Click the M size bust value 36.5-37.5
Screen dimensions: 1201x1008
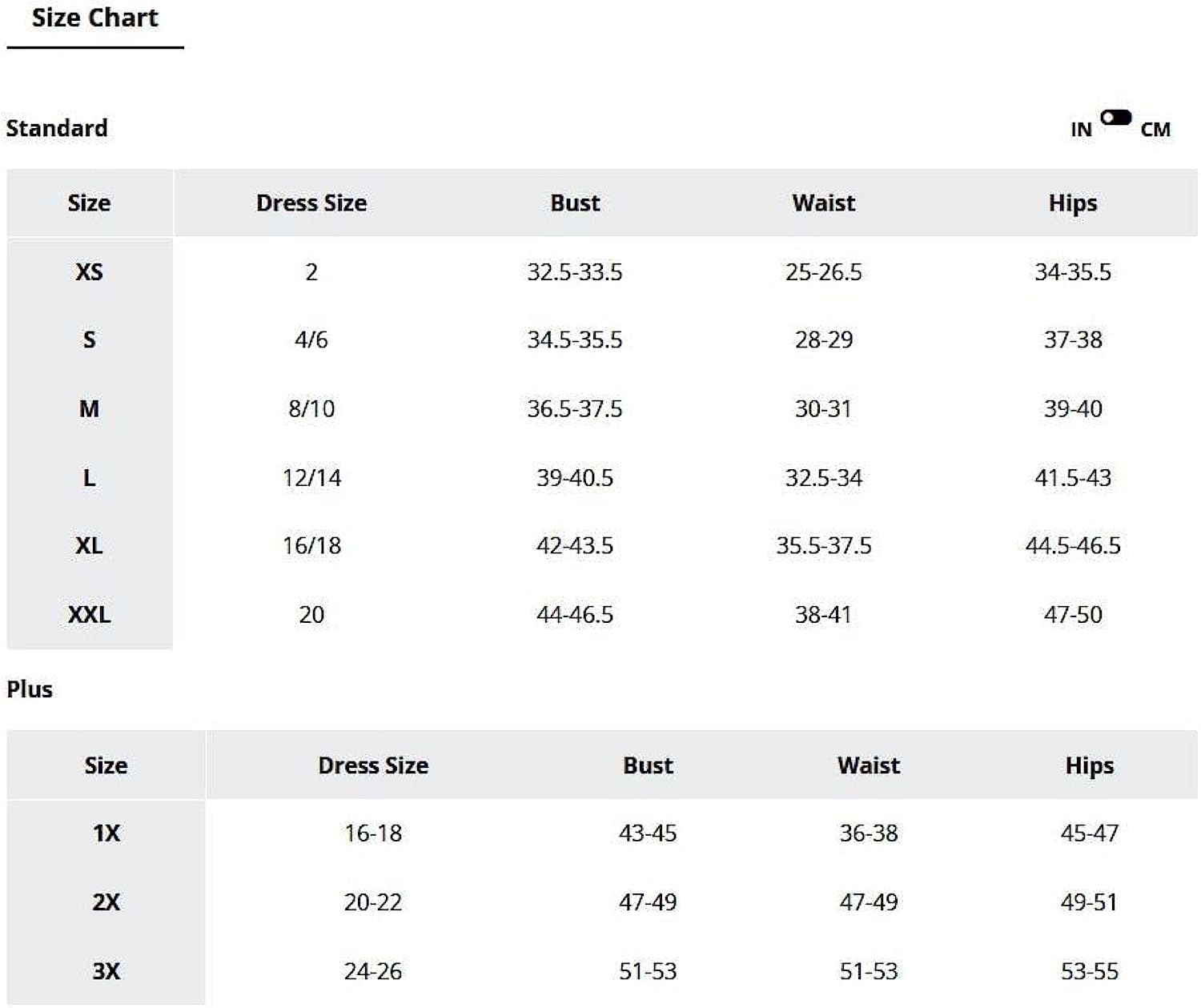pyautogui.click(x=575, y=409)
